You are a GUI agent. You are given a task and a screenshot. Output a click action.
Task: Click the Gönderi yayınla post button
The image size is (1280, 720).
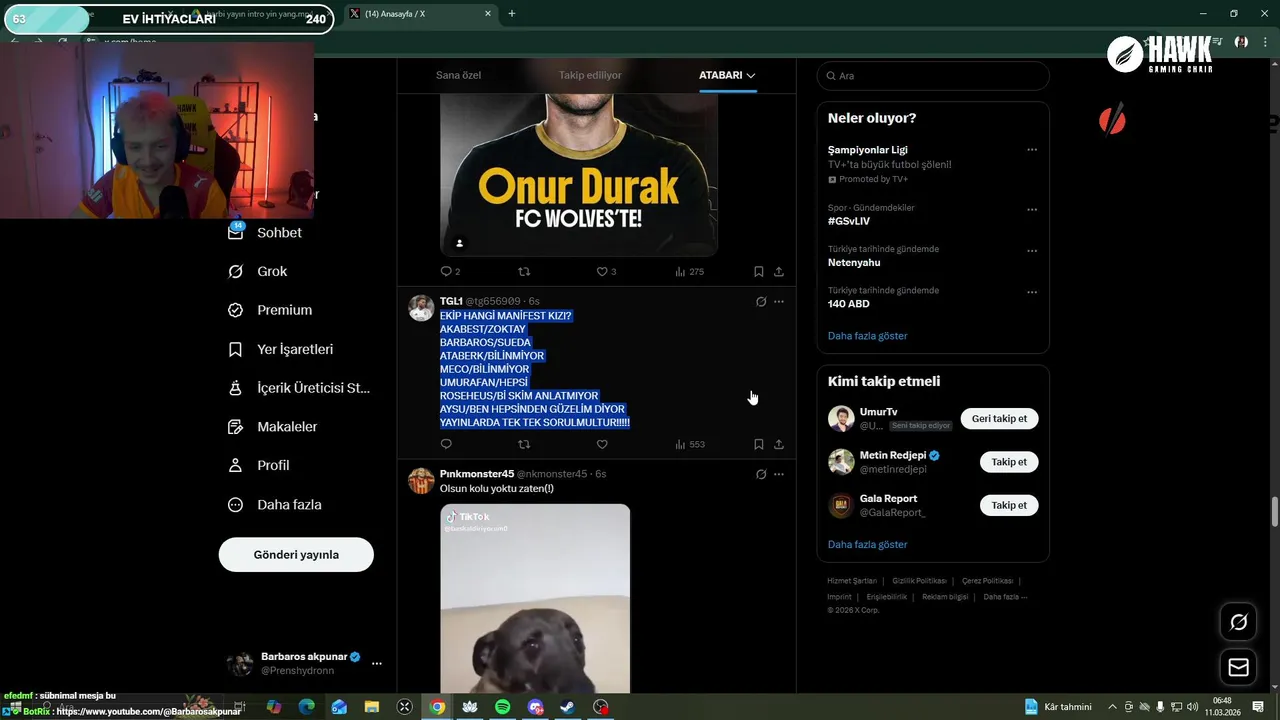pos(296,554)
